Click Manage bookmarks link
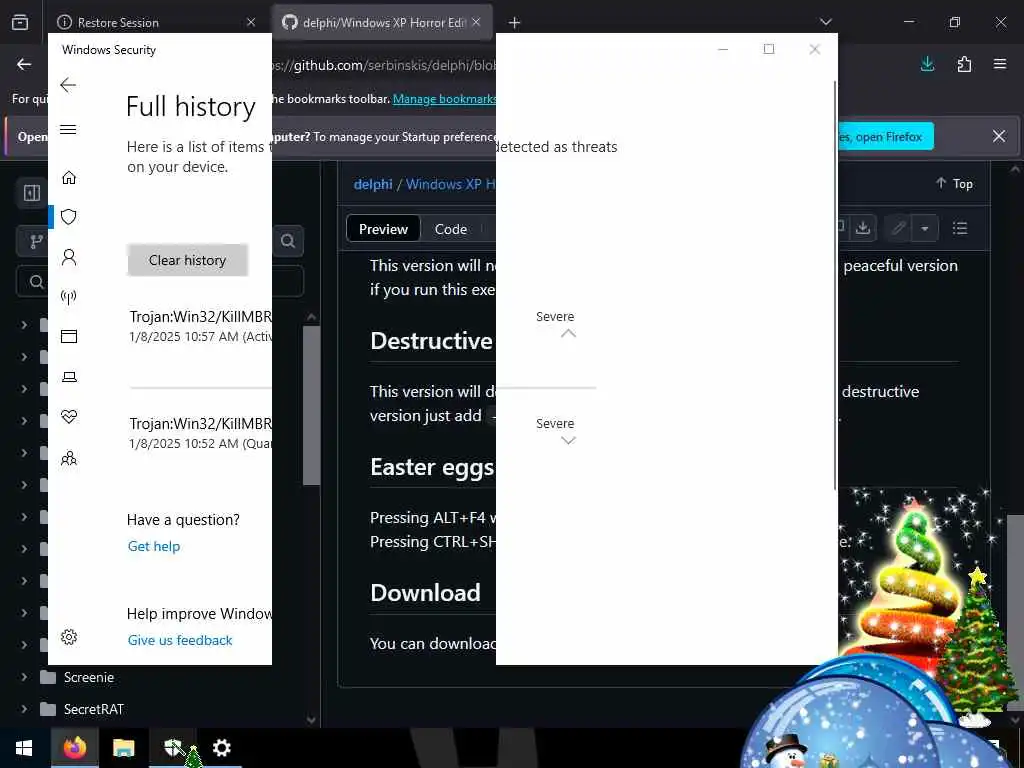 pos(444,99)
